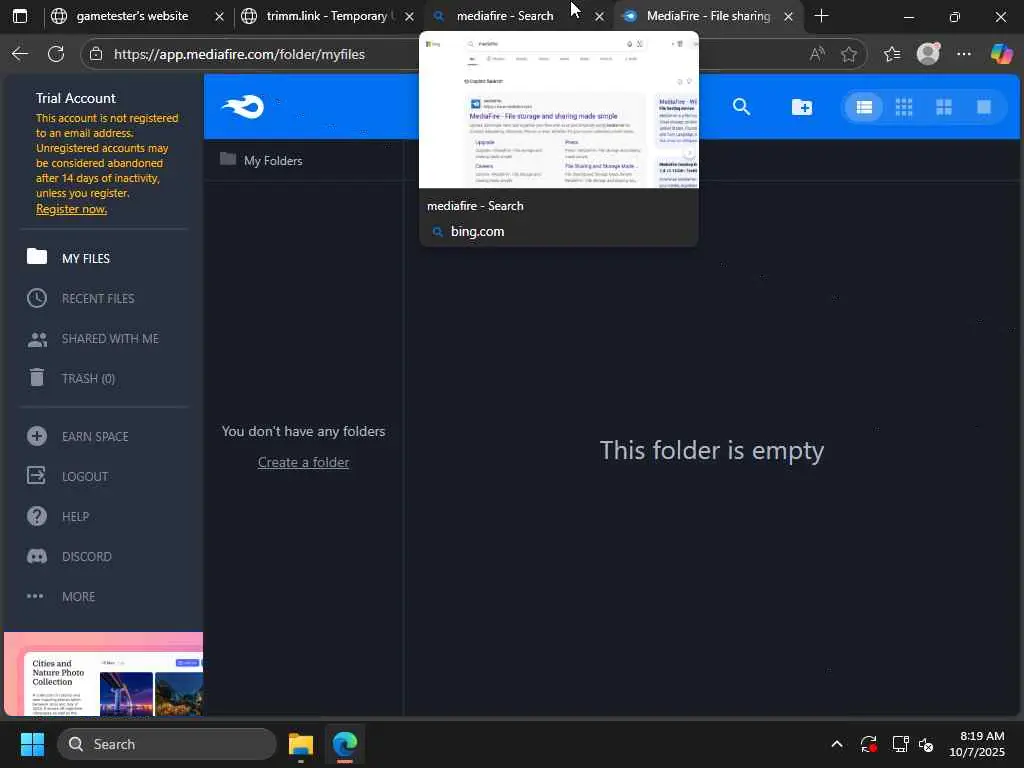1024x768 pixels.
Task: Click the photo collection ad thumbnail
Action: (x=103, y=674)
